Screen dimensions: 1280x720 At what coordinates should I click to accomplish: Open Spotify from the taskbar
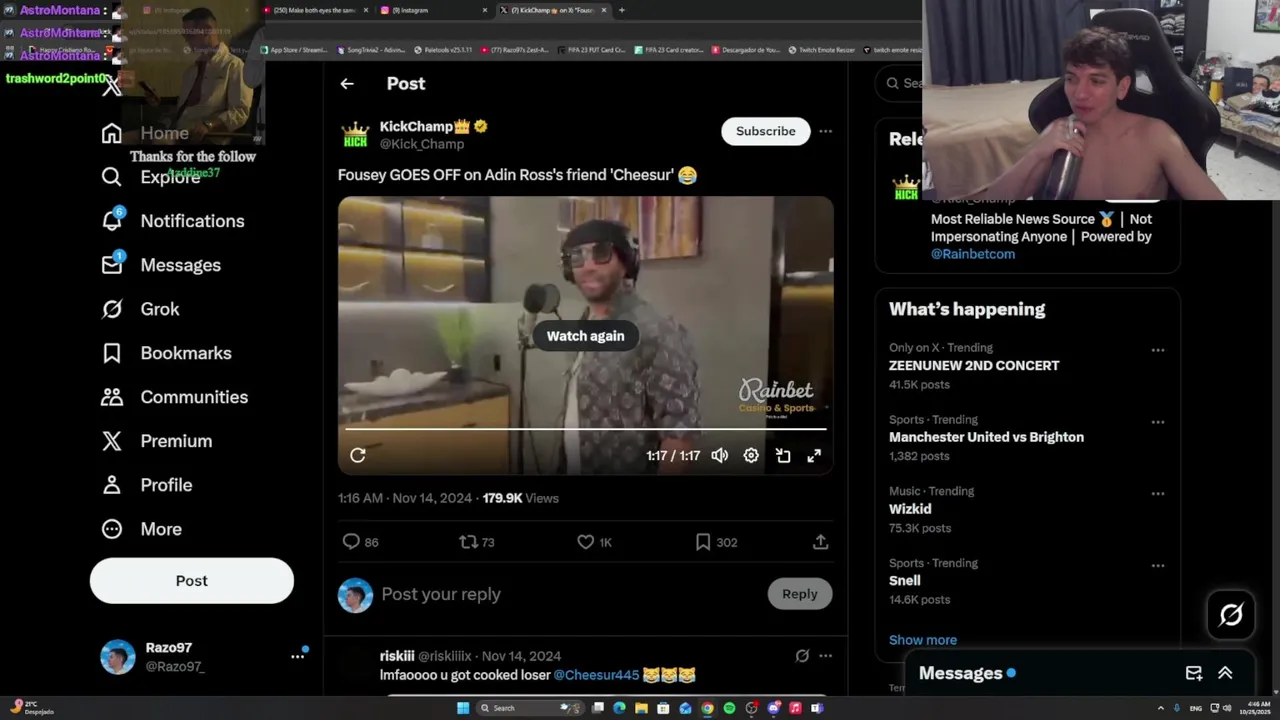729,708
